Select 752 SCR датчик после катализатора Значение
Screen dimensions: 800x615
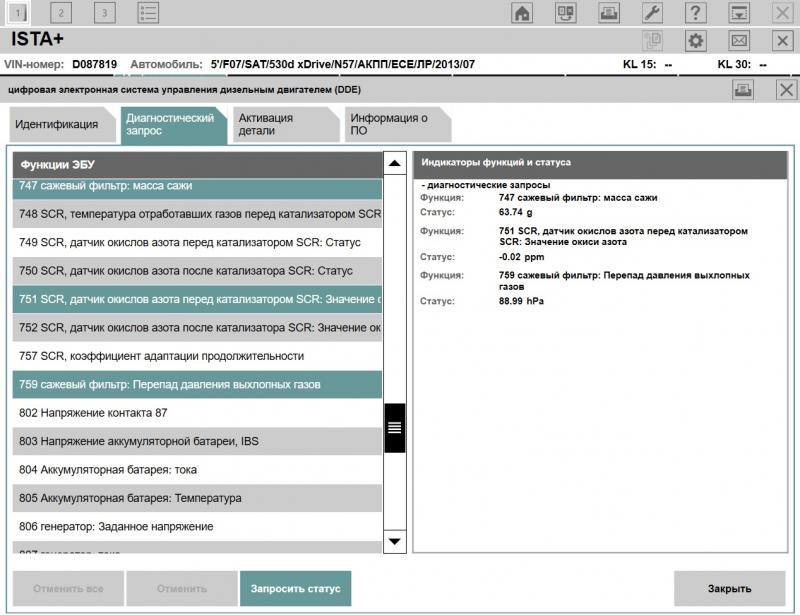pos(197,328)
